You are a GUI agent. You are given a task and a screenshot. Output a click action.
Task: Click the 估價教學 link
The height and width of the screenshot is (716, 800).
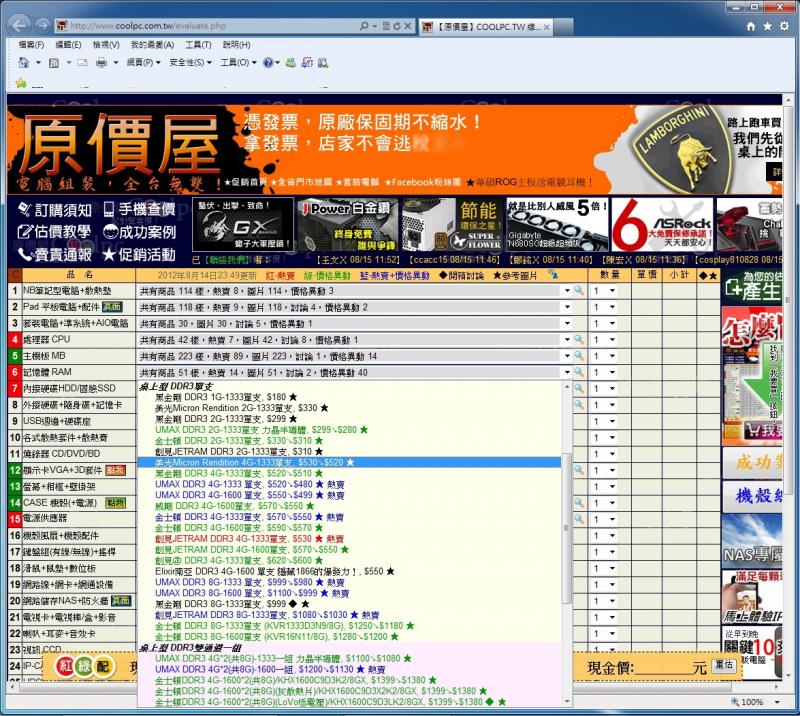[55, 232]
